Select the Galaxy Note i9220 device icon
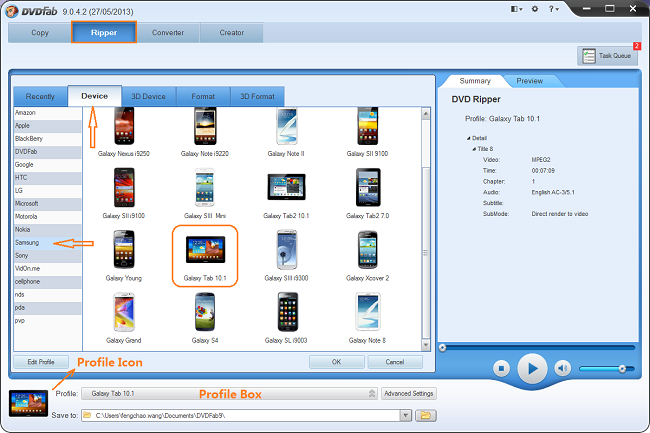 click(205, 126)
